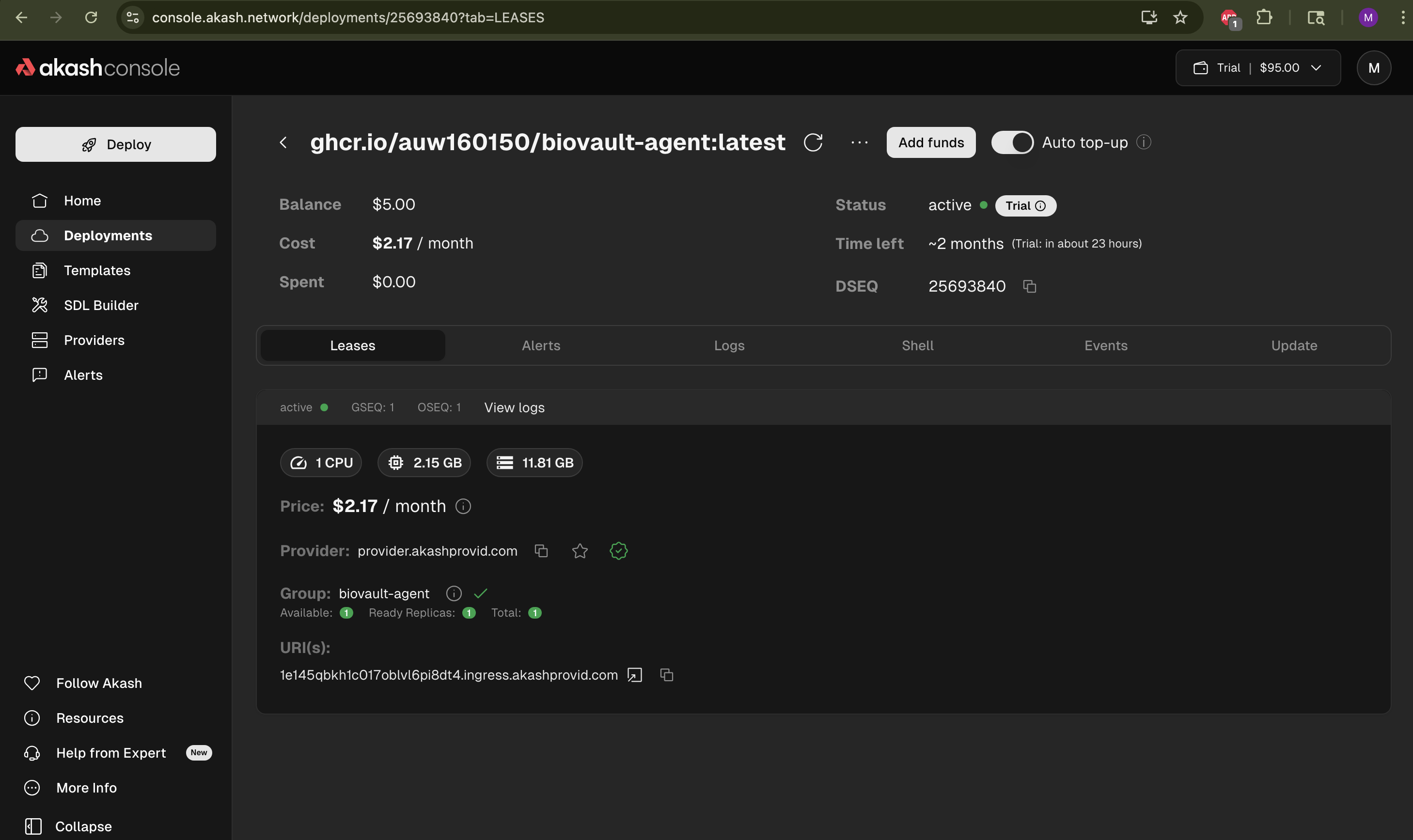This screenshot has height=840, width=1413.
Task: Open the M user account menu
Action: [x=1373, y=68]
